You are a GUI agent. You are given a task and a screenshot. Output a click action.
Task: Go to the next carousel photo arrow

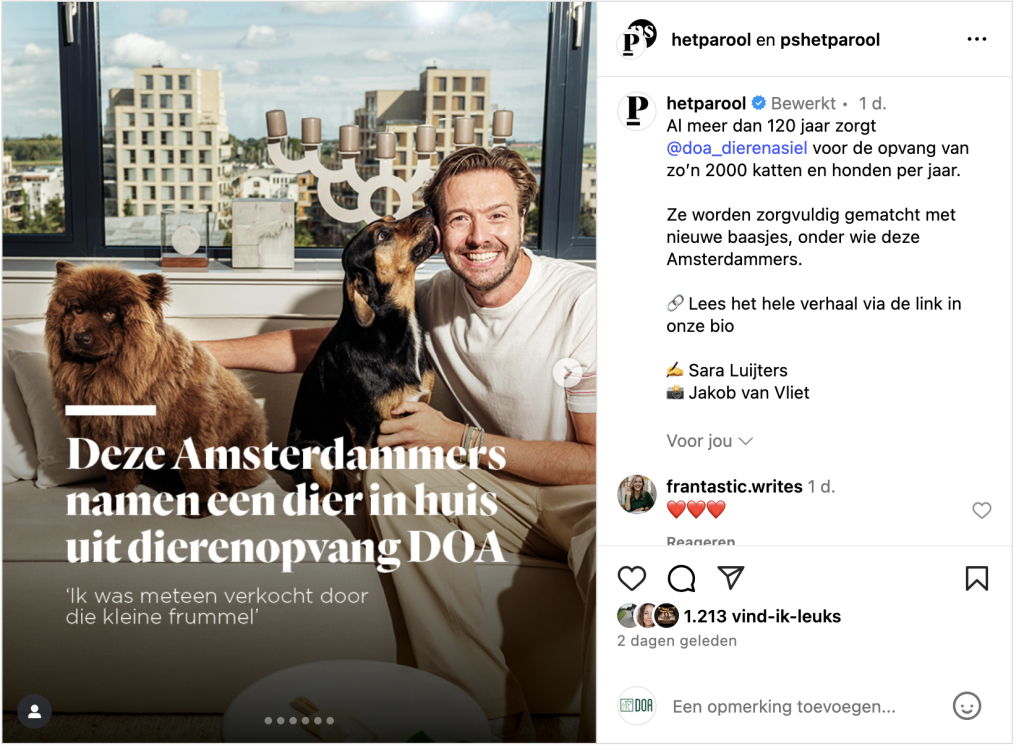(x=568, y=373)
